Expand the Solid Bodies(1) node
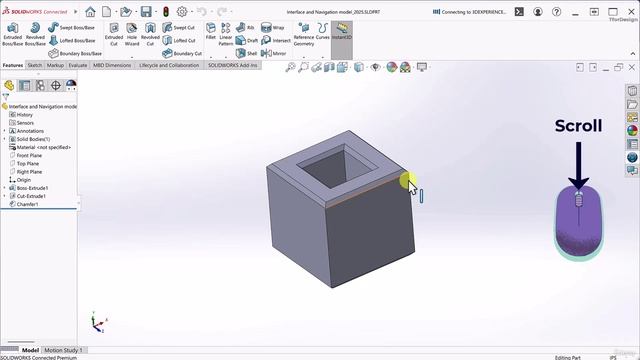The width and height of the screenshot is (640, 360). [4, 139]
